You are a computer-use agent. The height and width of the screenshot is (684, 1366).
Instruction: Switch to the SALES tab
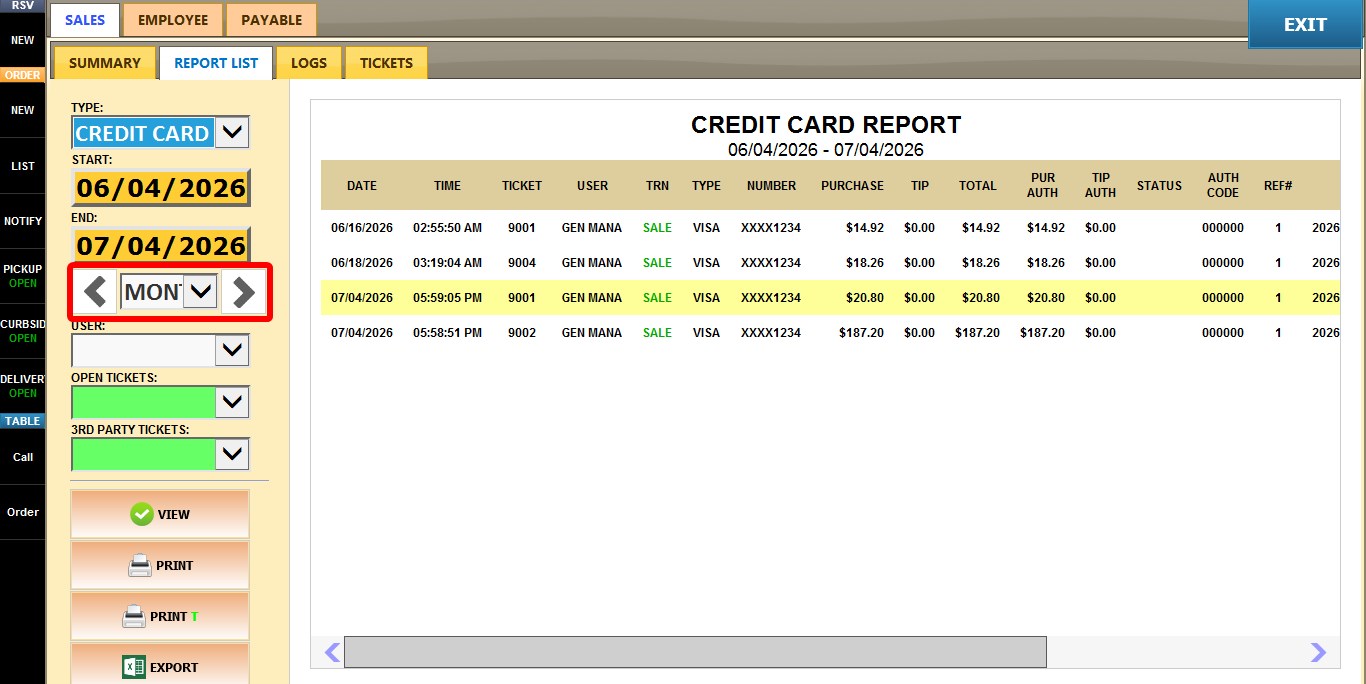coord(85,20)
